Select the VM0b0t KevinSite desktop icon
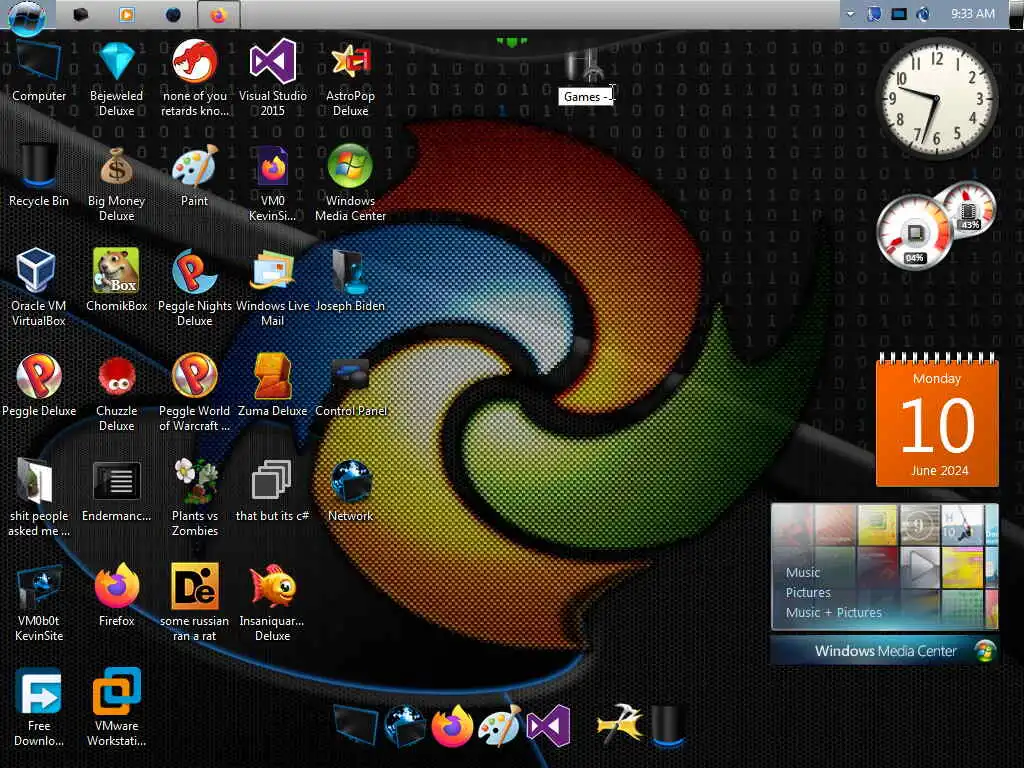The image size is (1024, 768). tap(39, 603)
